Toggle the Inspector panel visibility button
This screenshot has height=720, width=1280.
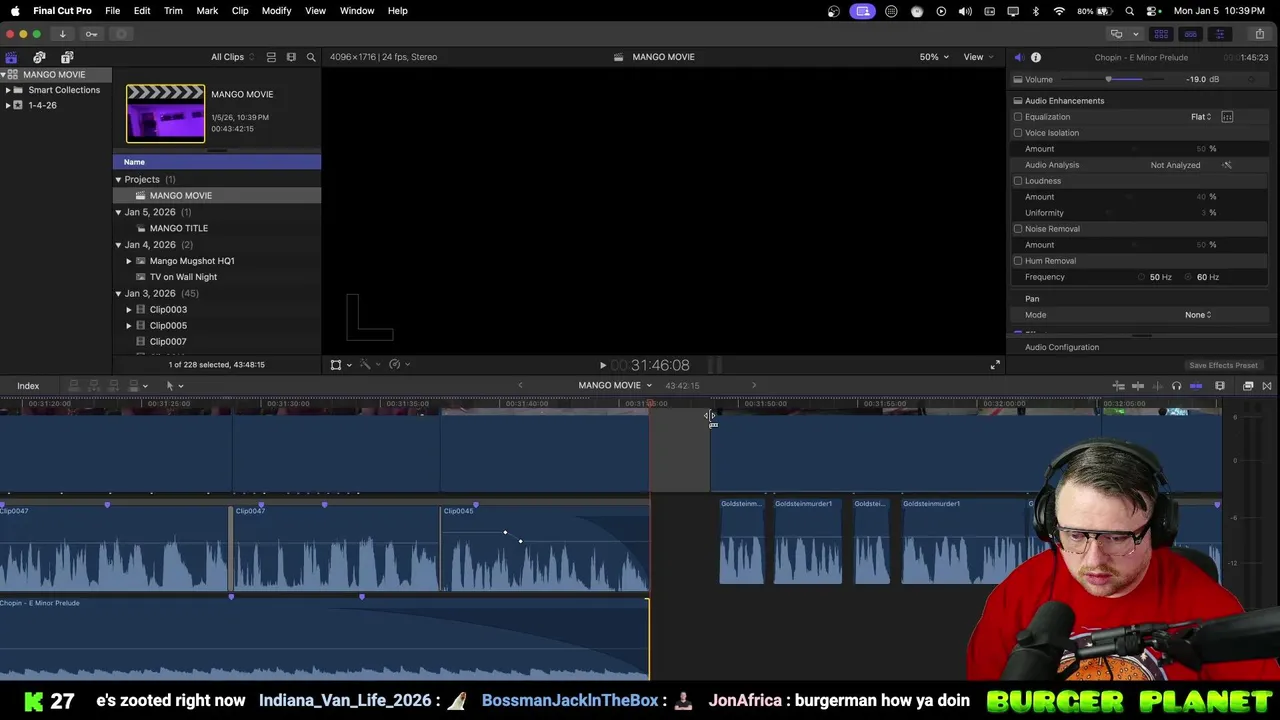pyautogui.click(x=1219, y=34)
